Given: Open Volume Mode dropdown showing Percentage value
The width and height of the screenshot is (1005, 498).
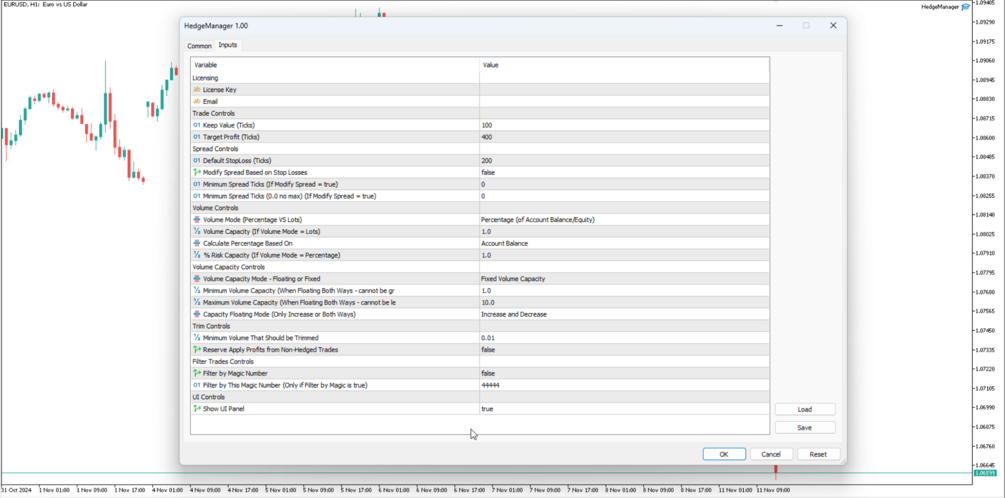Looking at the screenshot, I should [x=624, y=220].
